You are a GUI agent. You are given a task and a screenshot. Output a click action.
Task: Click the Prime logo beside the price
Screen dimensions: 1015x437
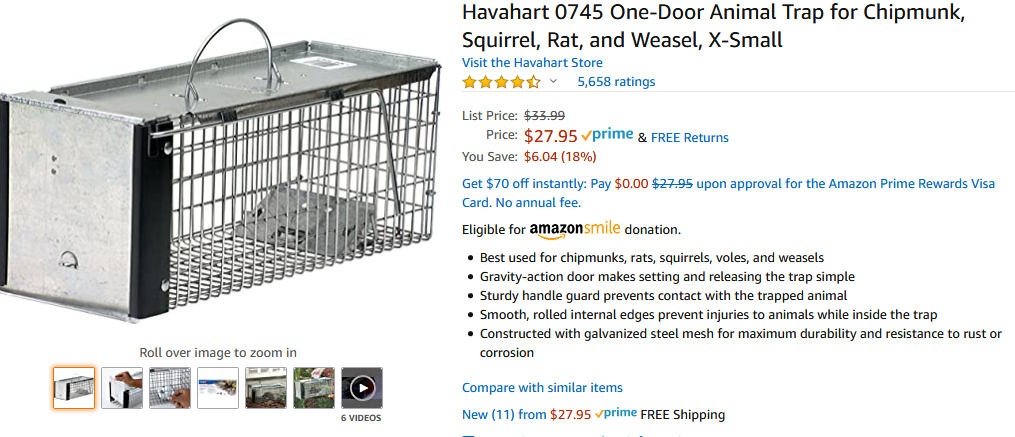click(x=607, y=135)
